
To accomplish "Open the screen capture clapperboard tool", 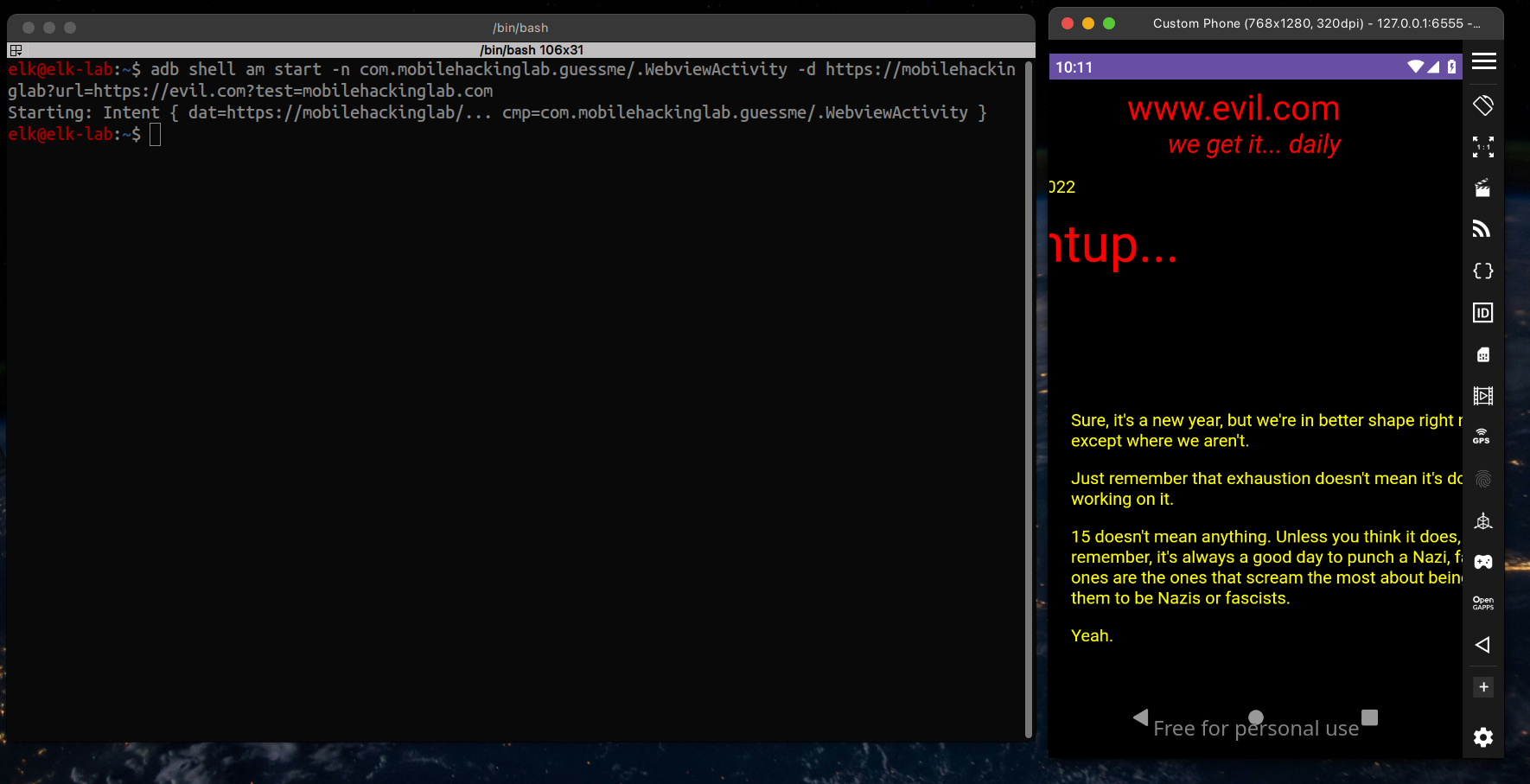I will coord(1483,188).
